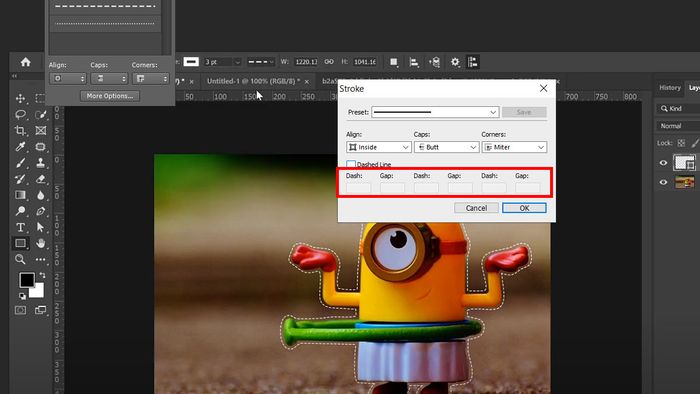Image resolution: width=700 pixels, height=394 pixels.
Task: Open the Caps dropdown in stroke popup
Action: tap(109, 79)
